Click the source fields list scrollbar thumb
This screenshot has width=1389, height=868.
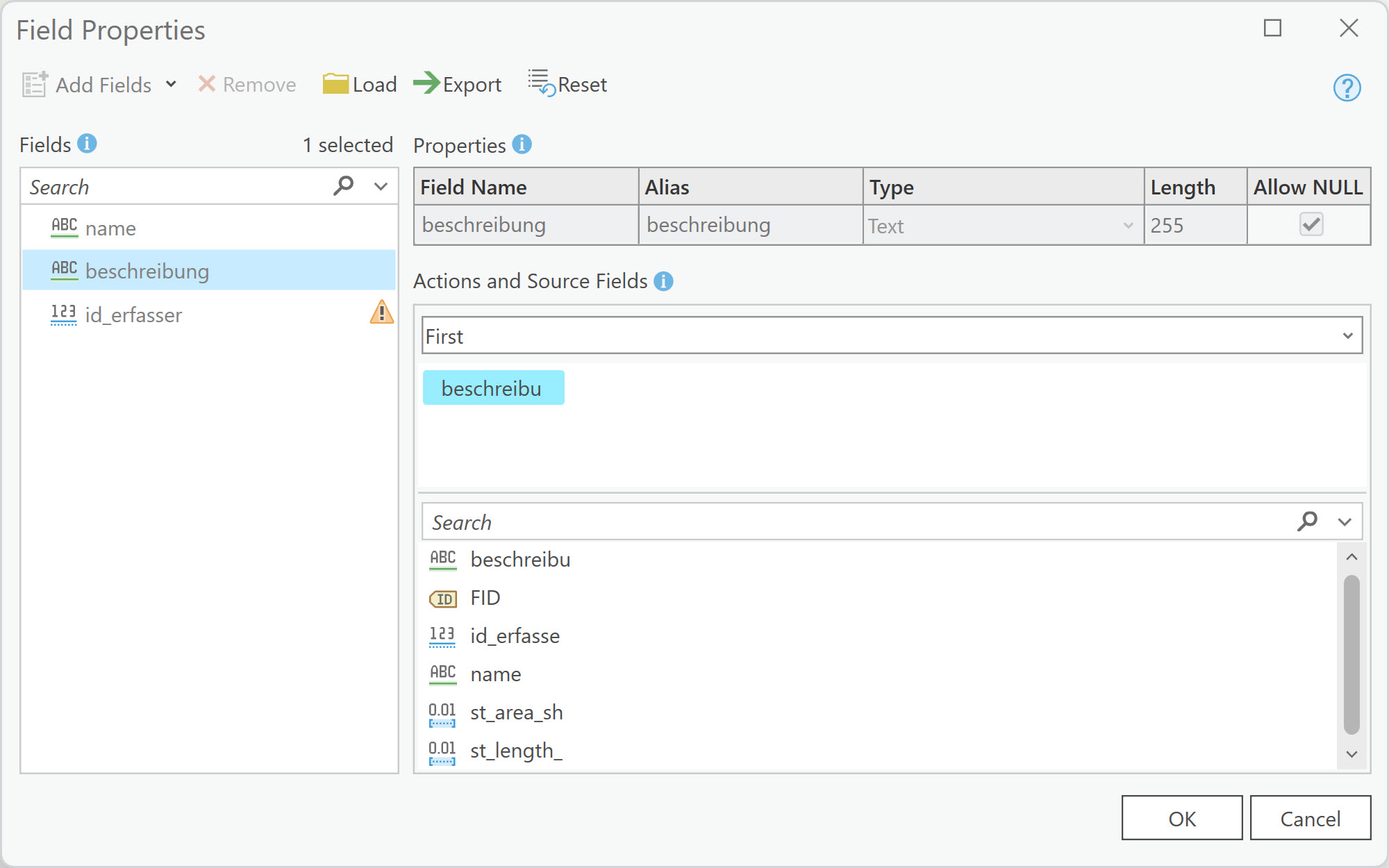pyautogui.click(x=1351, y=654)
